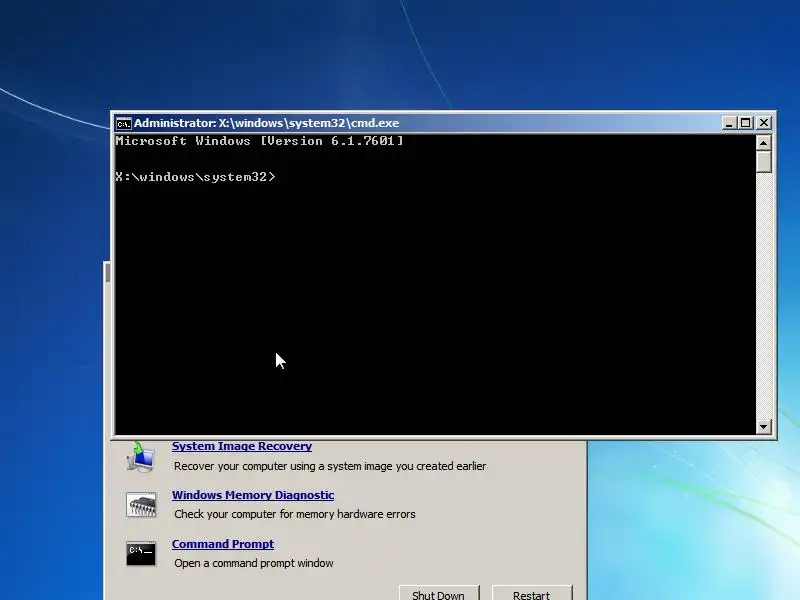Click the Shut Down button
Screen dimensions: 800x600
coord(439,594)
